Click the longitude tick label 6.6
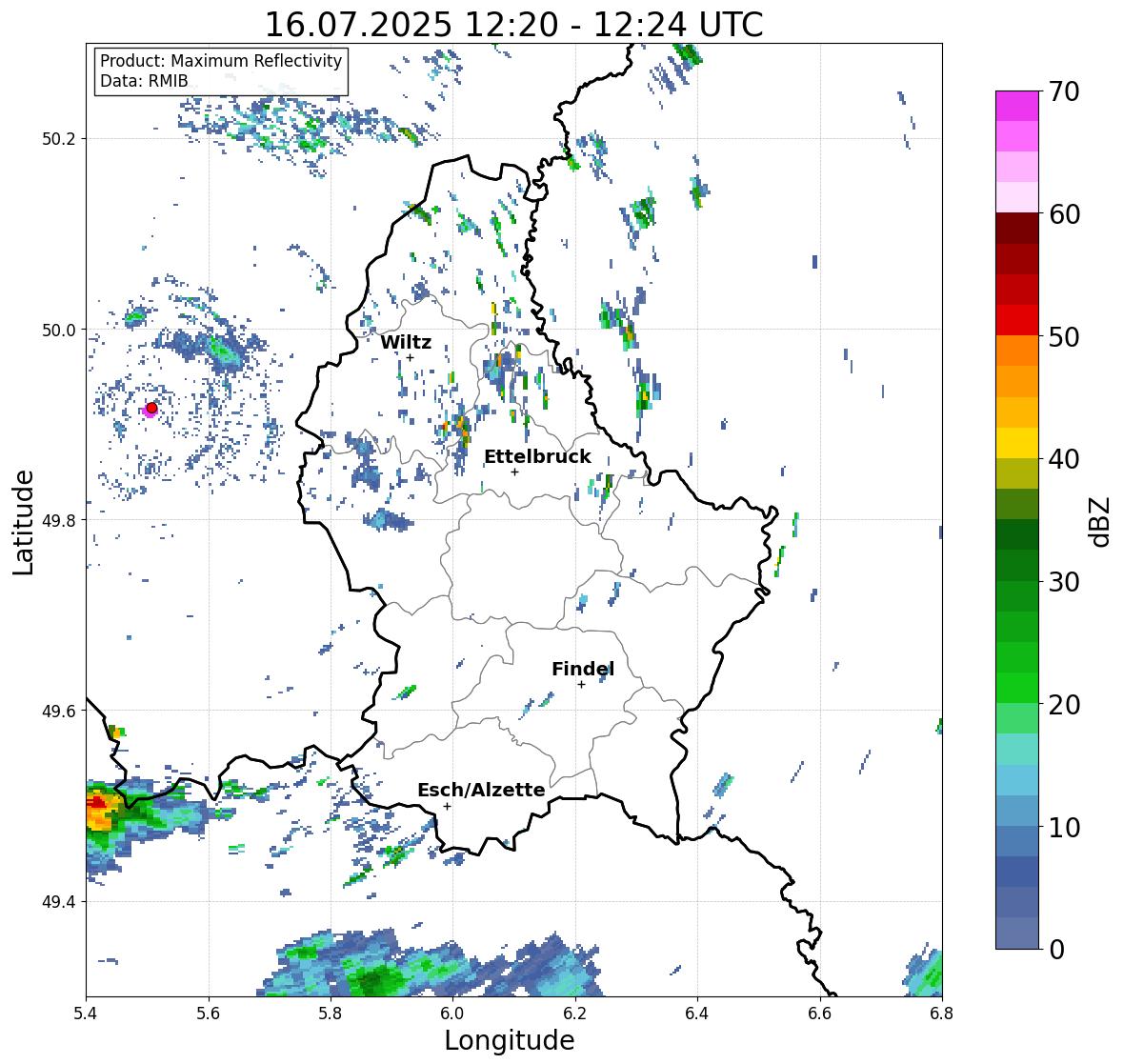This screenshot has height=1064, width=1123. coord(819,1014)
